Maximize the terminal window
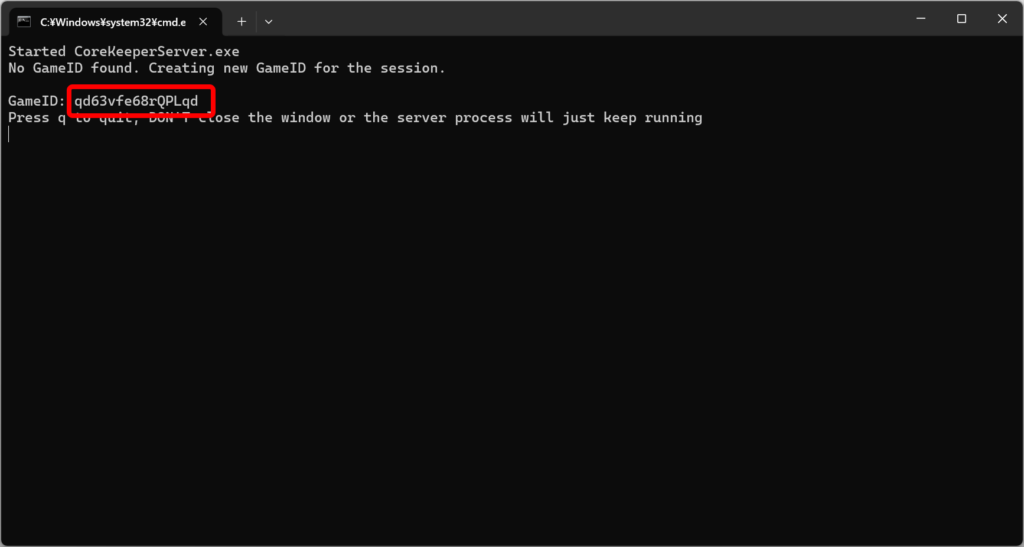Image resolution: width=1024 pixels, height=547 pixels. 961,19
